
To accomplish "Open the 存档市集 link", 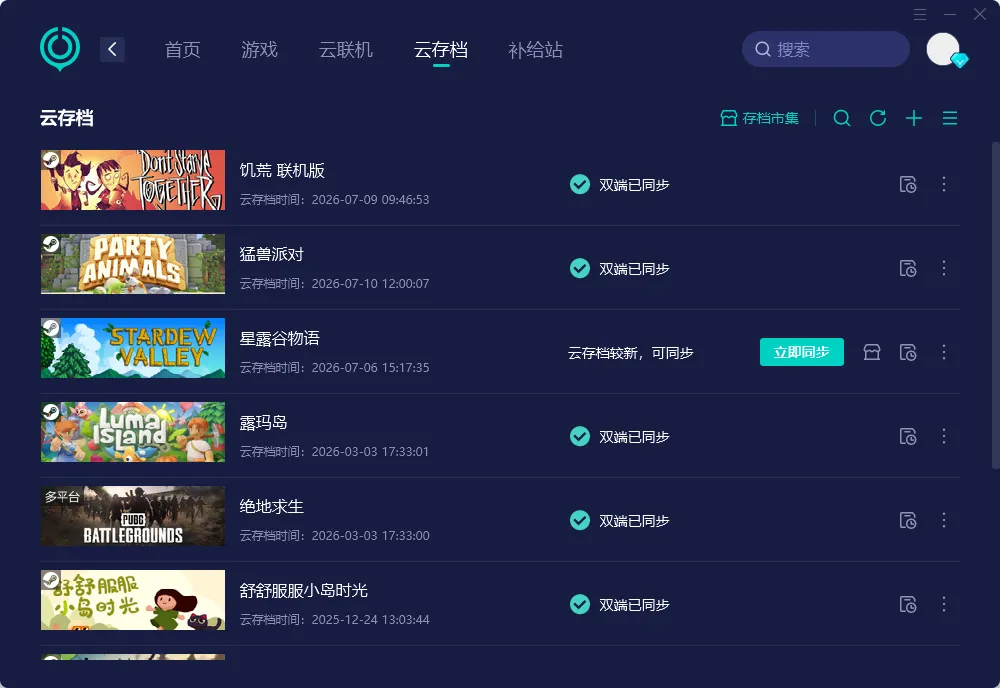I will (759, 118).
